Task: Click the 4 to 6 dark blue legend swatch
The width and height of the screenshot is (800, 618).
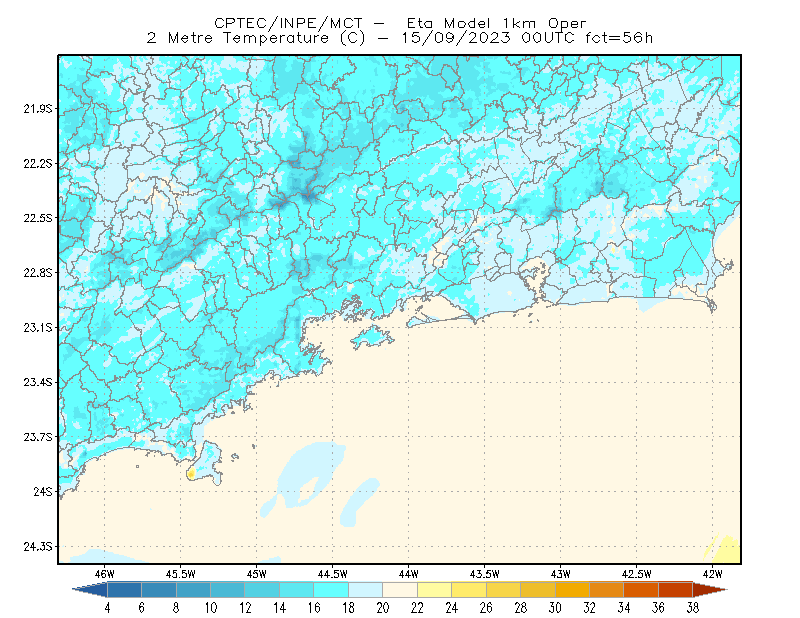Action: [x=124, y=590]
